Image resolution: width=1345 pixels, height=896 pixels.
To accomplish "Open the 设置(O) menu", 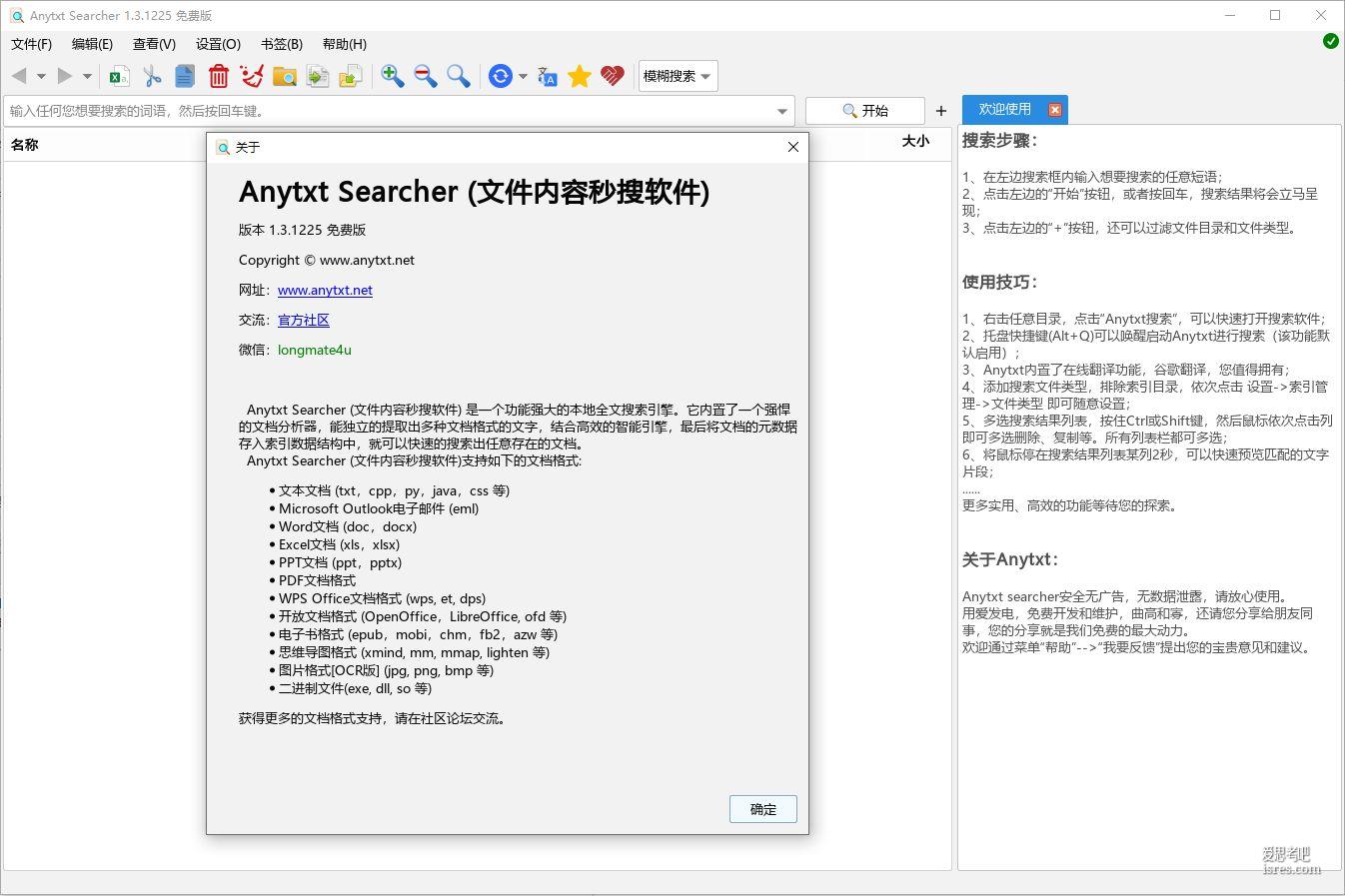I will [x=218, y=44].
